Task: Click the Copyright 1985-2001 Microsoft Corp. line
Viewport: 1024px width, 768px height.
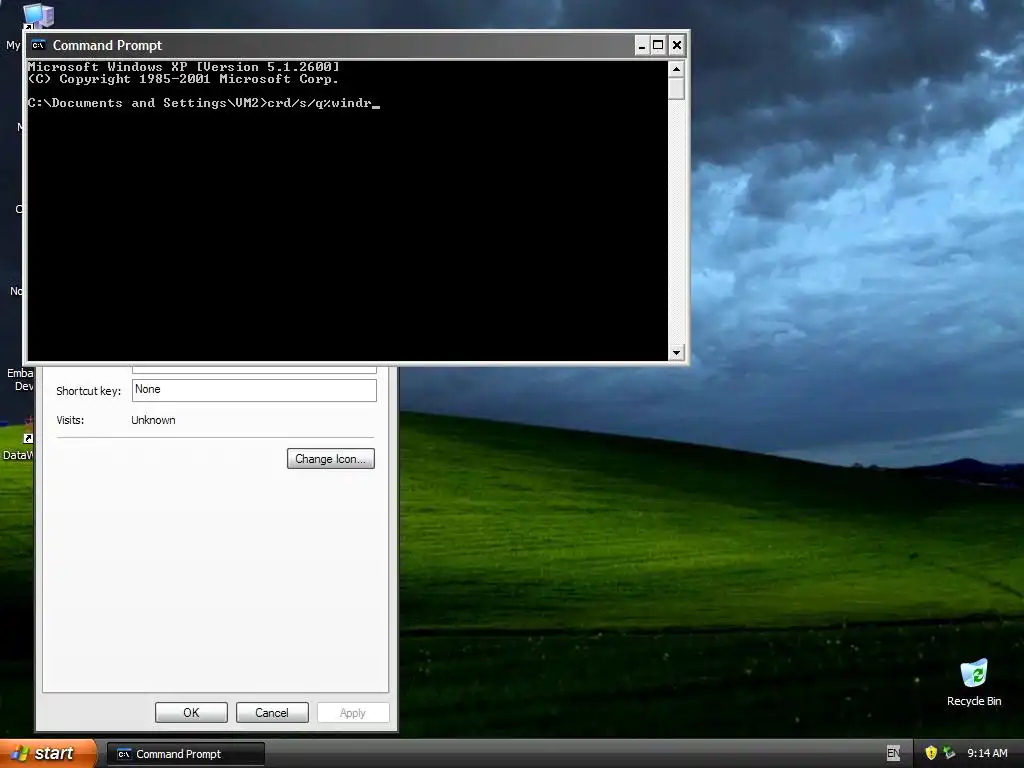Action: (184, 79)
